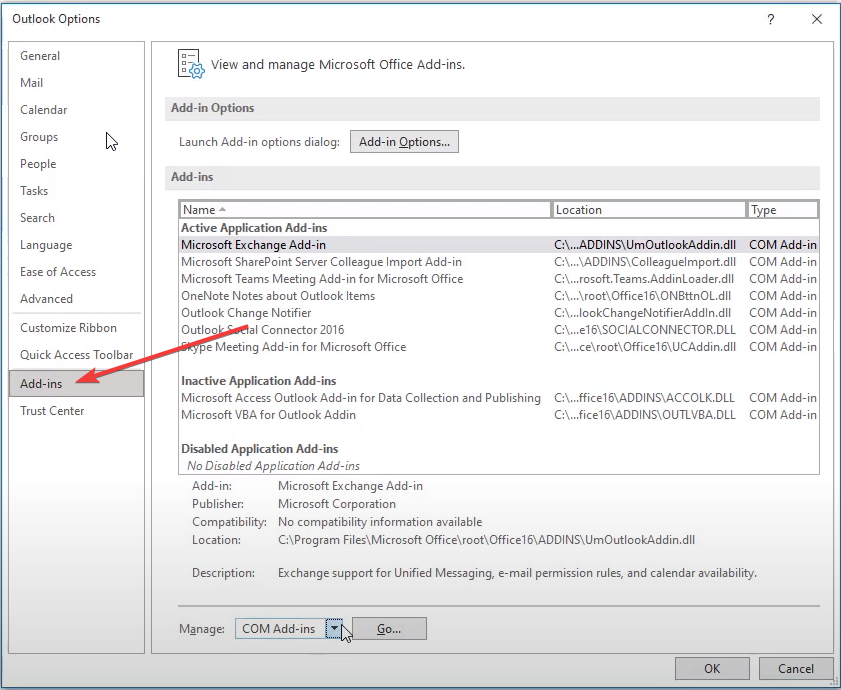Screen dimensions: 841x690
Task: Click ACCOLK.DLL location cell
Action: pos(644,398)
